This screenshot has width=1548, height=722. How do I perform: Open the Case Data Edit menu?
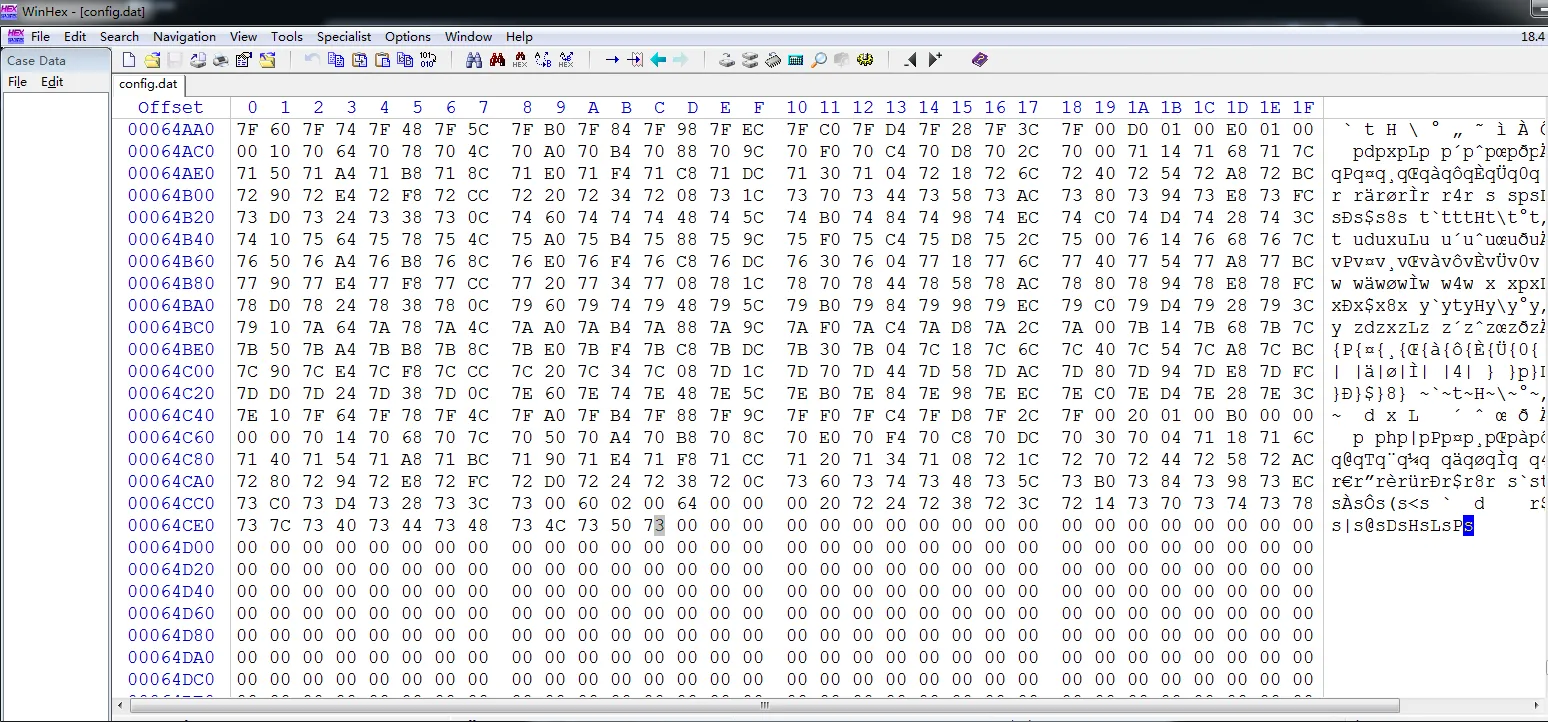[52, 82]
